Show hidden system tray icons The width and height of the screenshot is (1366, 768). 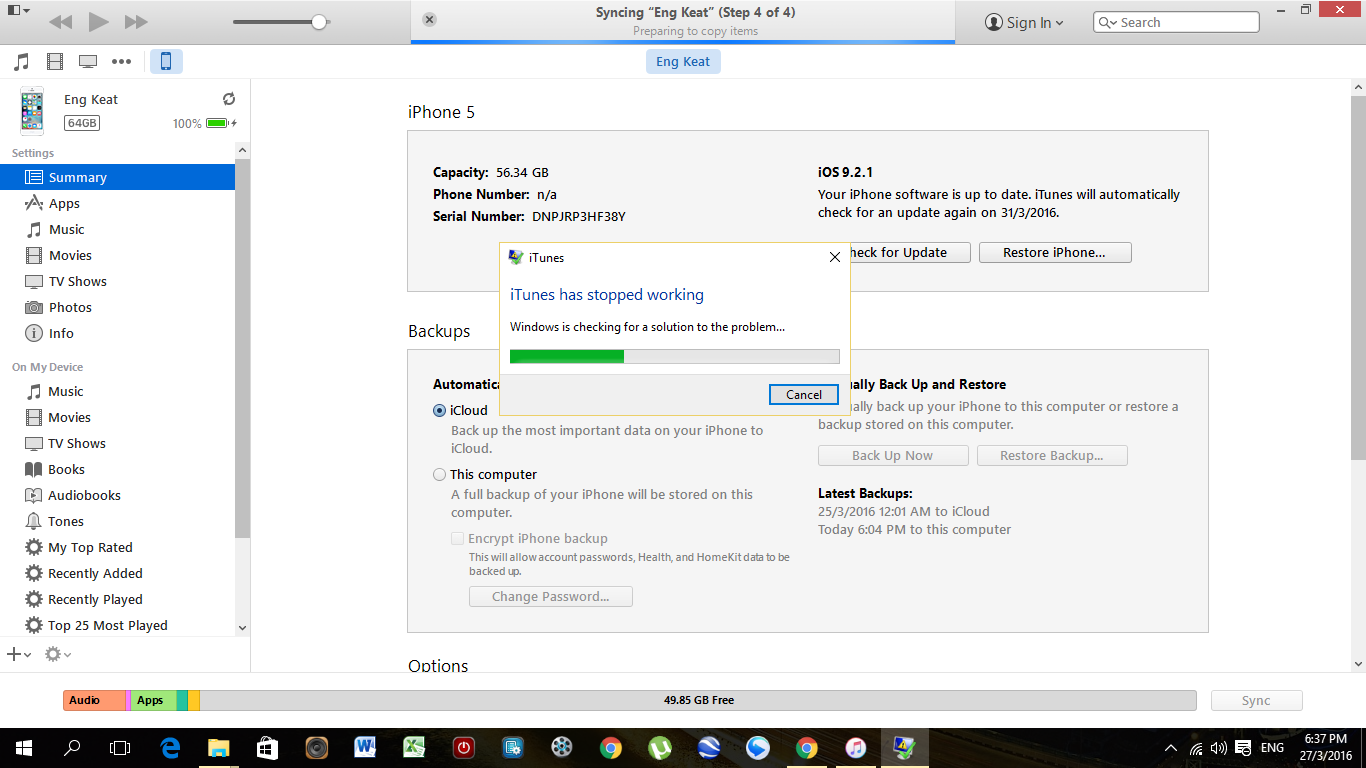click(1171, 748)
